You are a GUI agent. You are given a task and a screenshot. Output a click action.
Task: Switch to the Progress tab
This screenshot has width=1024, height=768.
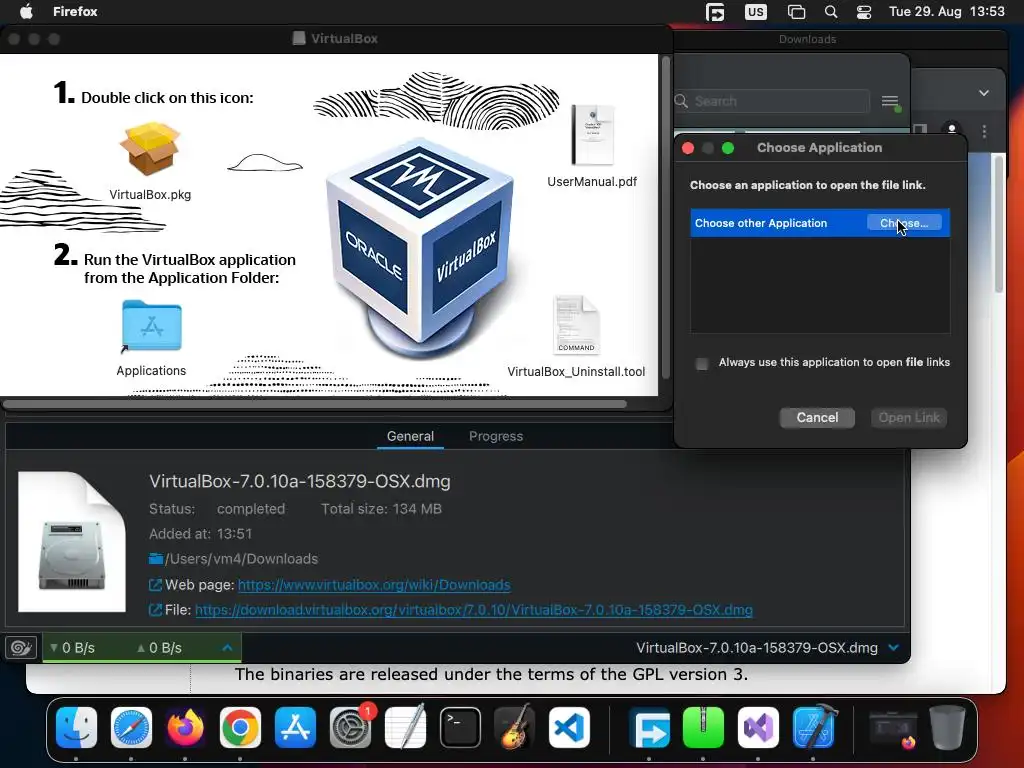click(x=496, y=436)
